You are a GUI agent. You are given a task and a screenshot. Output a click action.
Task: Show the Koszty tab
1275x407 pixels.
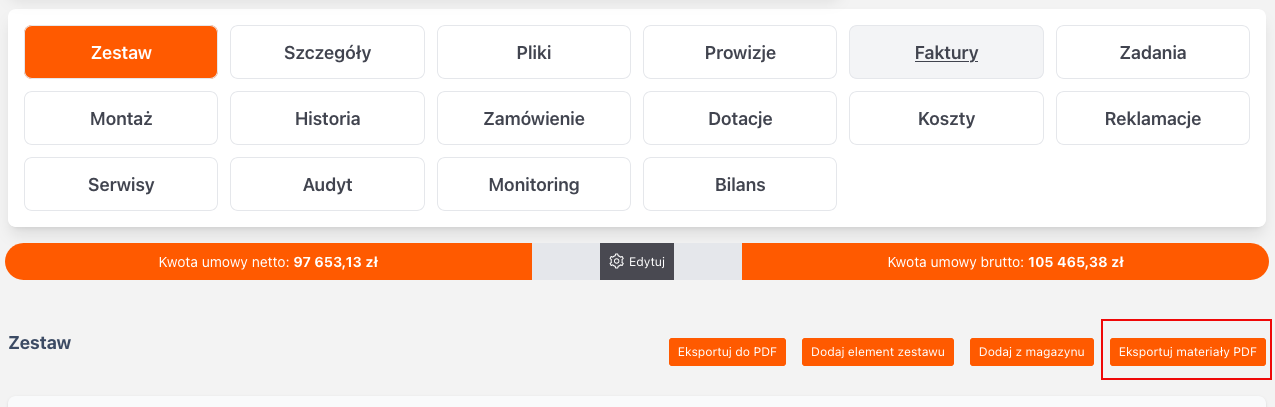tap(946, 118)
